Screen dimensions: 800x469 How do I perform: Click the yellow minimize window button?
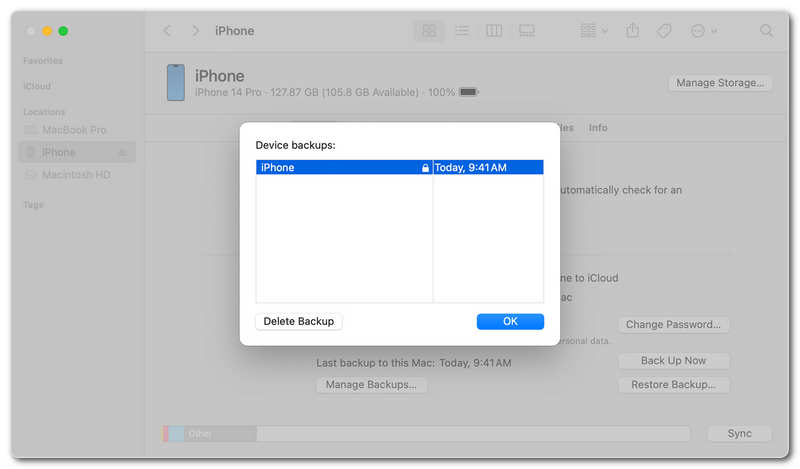pos(47,31)
